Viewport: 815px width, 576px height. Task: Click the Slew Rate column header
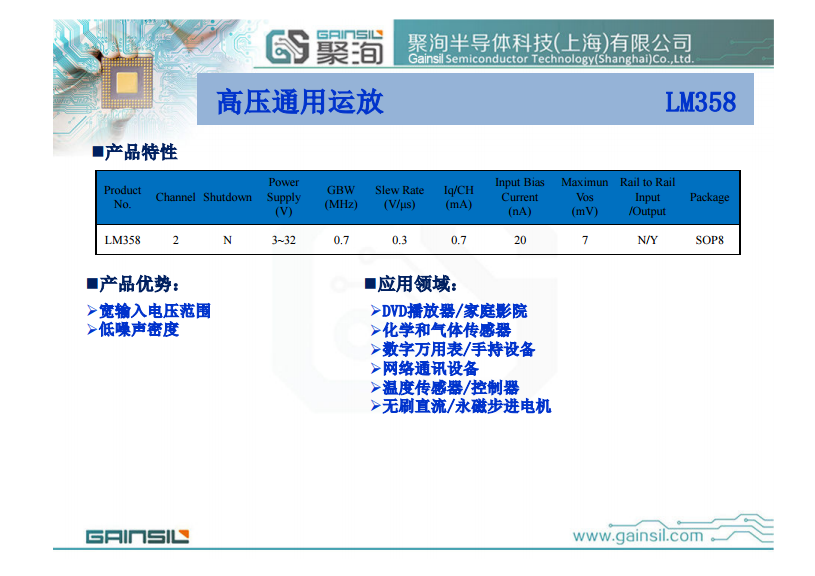click(x=399, y=197)
